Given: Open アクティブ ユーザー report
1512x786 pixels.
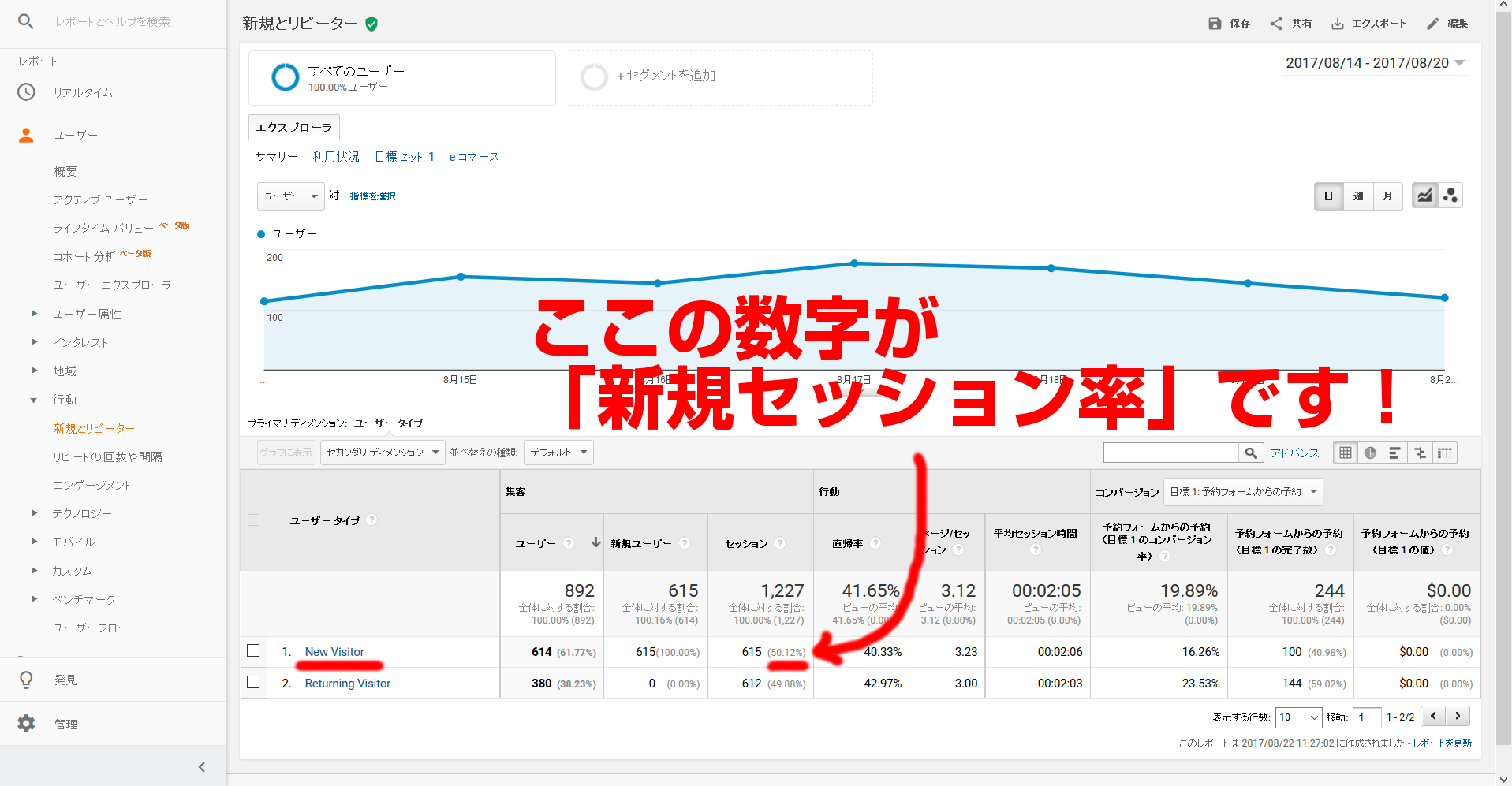Looking at the screenshot, I should (x=100, y=199).
